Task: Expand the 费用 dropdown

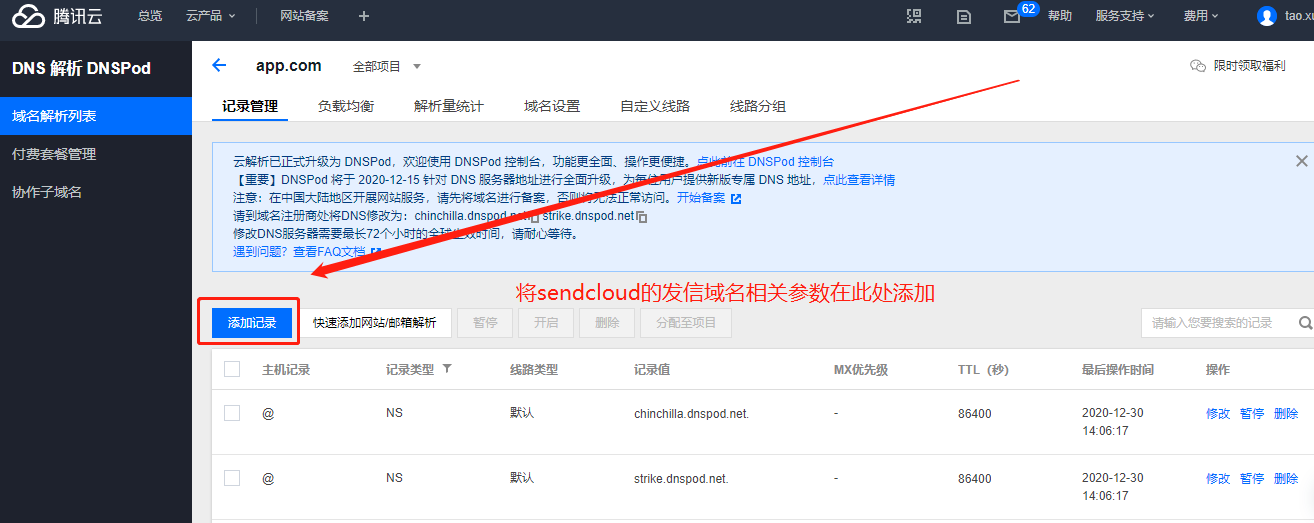Action: [x=1201, y=16]
